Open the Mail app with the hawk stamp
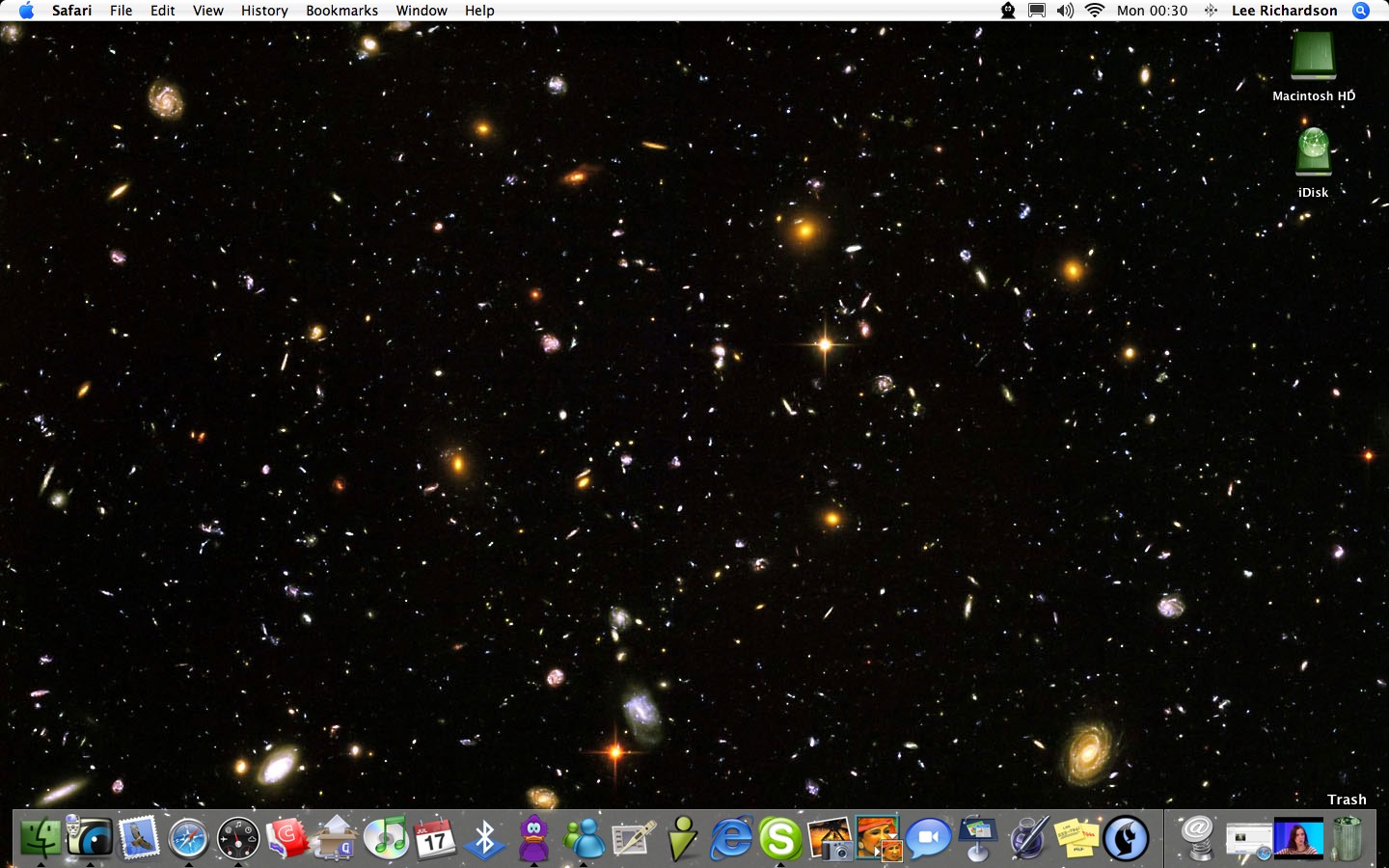Viewport: 1389px width, 868px height. click(139, 838)
